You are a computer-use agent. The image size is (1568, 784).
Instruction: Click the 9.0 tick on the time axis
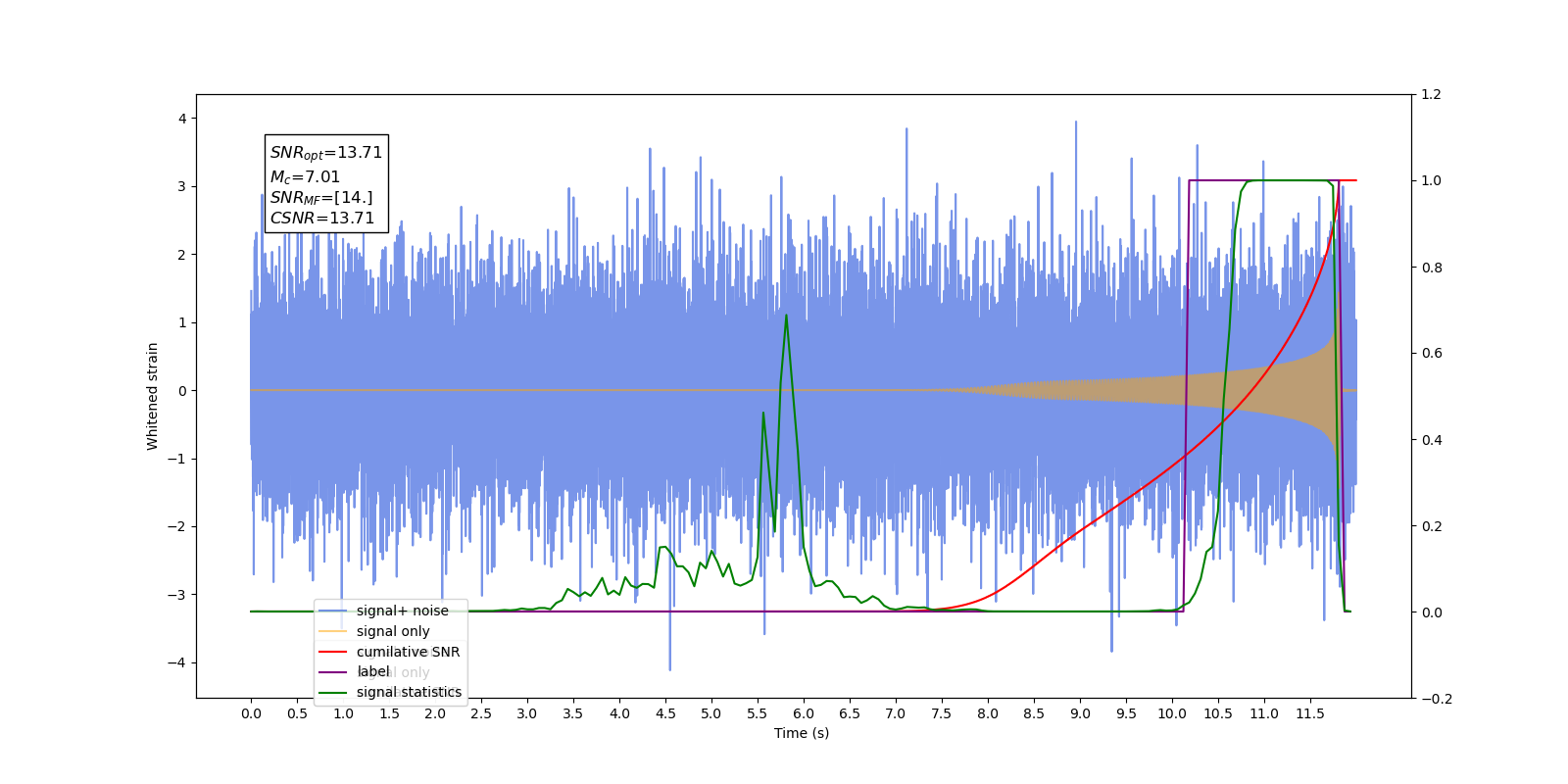pyautogui.click(x=1080, y=713)
